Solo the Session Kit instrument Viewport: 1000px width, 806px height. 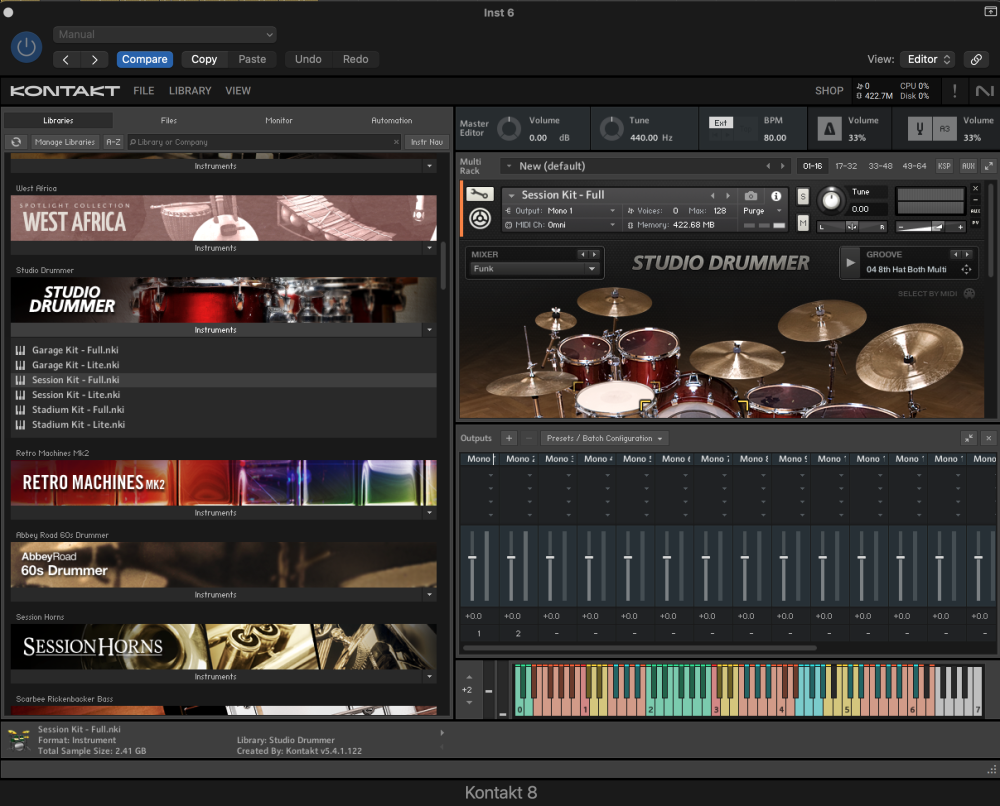click(803, 196)
